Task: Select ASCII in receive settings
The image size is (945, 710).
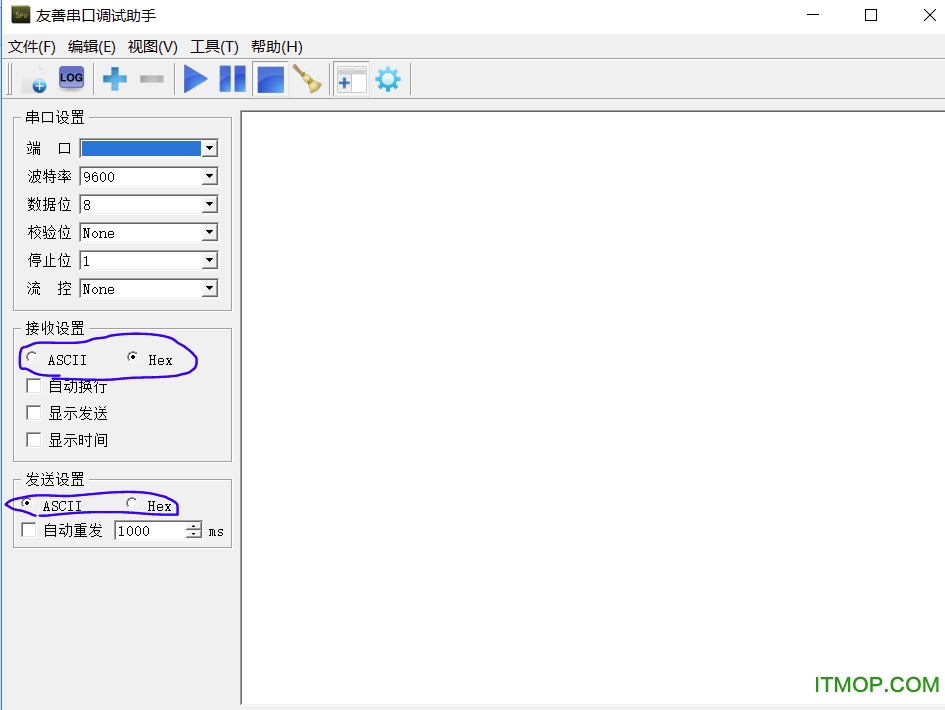Action: [x=33, y=358]
